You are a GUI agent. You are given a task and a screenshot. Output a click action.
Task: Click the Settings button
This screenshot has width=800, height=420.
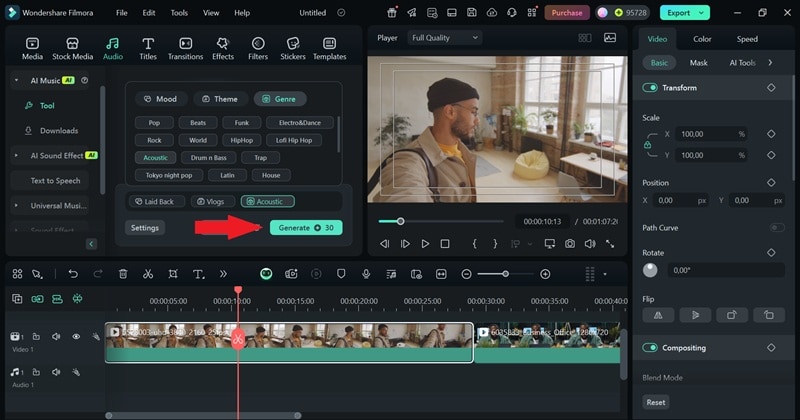145,228
